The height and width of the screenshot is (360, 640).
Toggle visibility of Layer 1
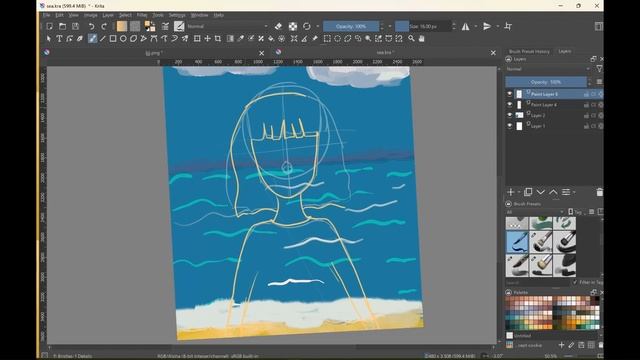coord(509,126)
